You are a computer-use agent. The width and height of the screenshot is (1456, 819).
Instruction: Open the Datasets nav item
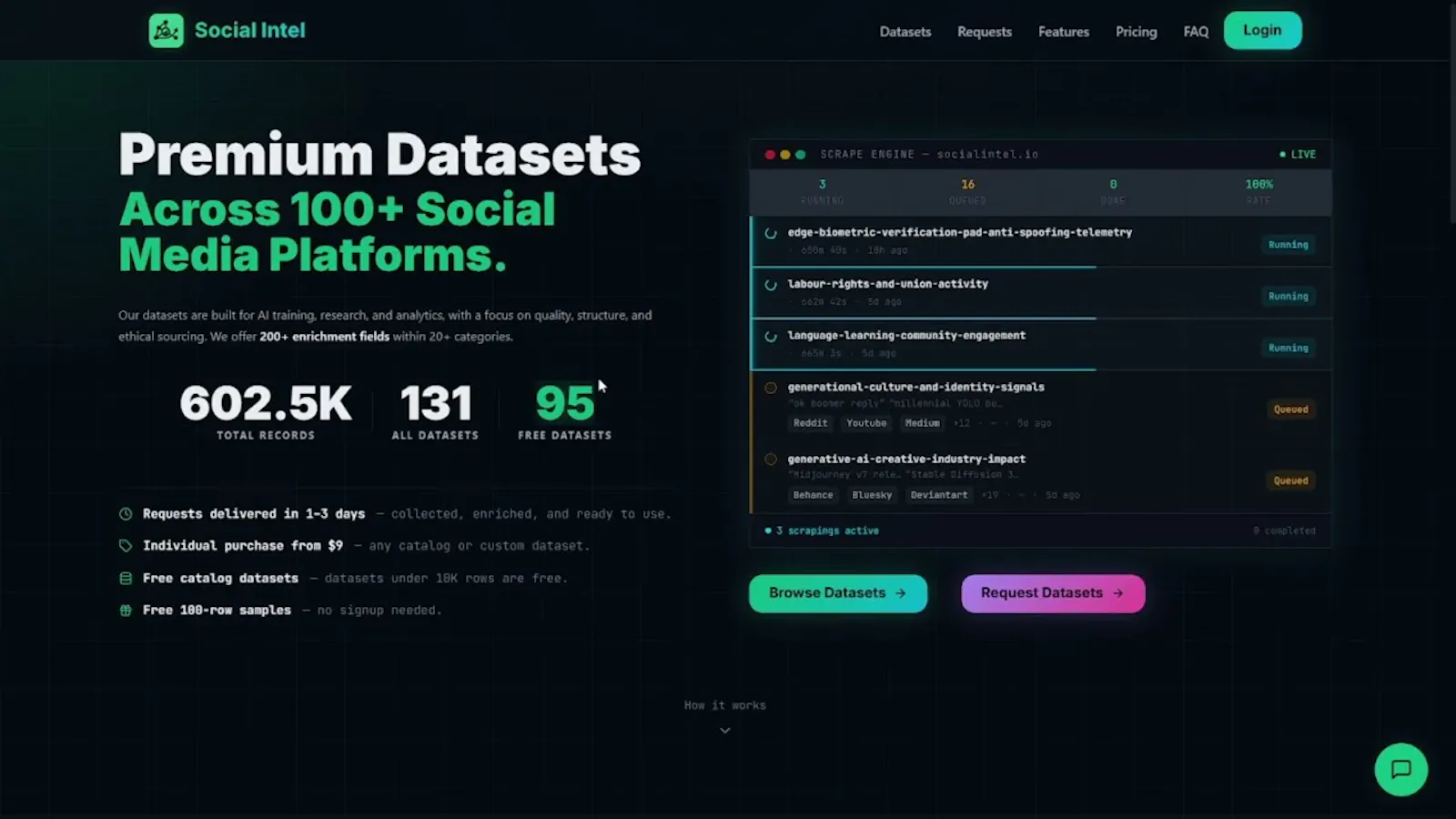[x=905, y=32]
